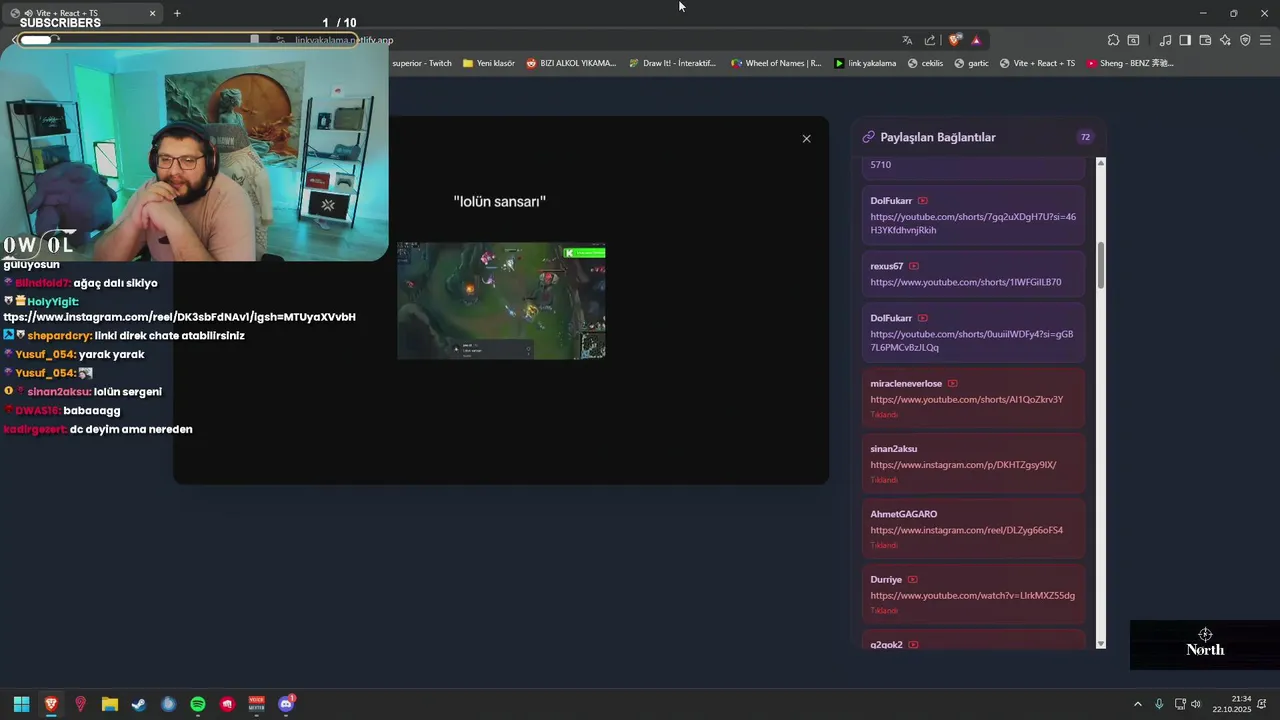The width and height of the screenshot is (1280, 720).
Task: Open Durriye's youtube watch link
Action: 972,596
